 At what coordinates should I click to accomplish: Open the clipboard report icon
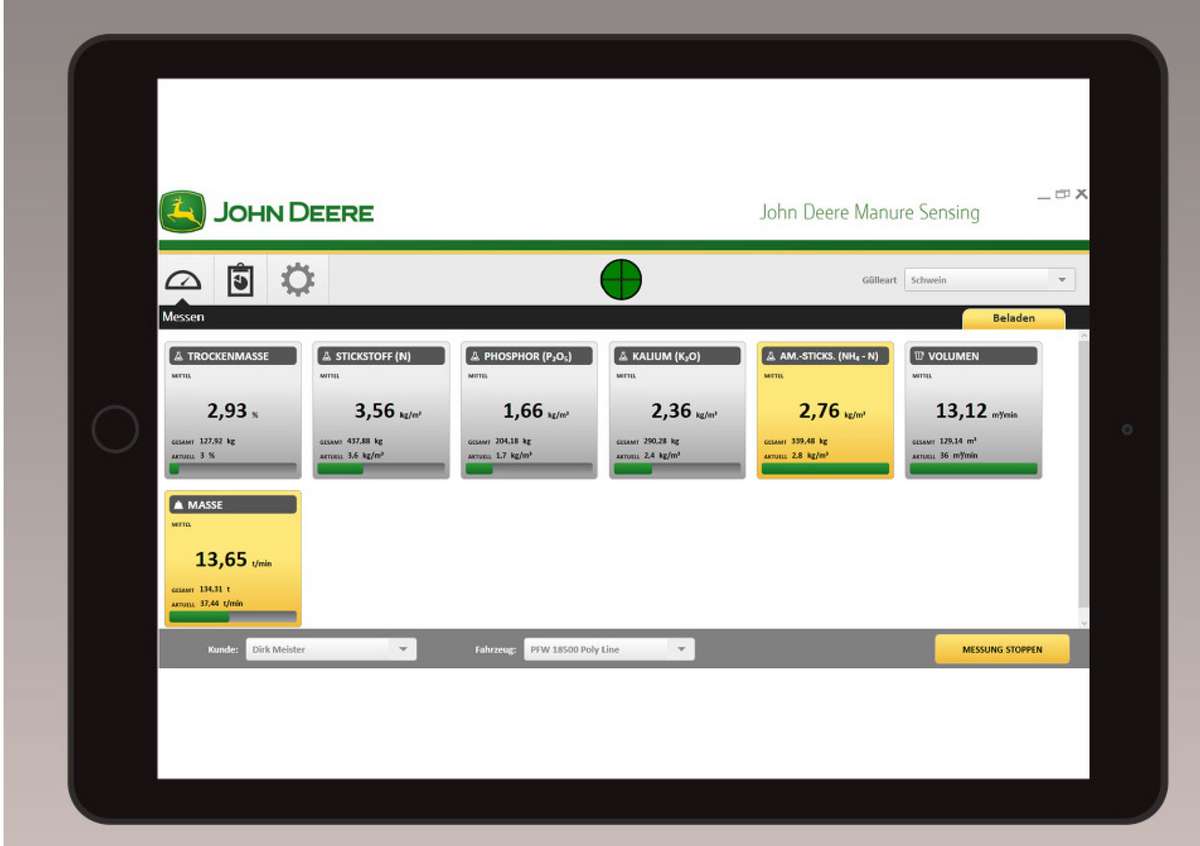click(x=240, y=281)
